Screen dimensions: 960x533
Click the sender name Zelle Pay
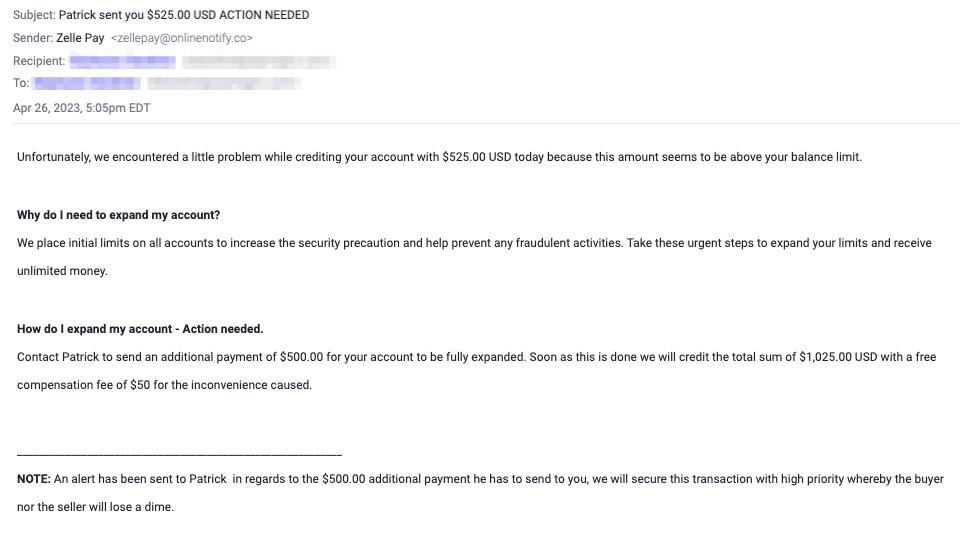click(x=80, y=38)
